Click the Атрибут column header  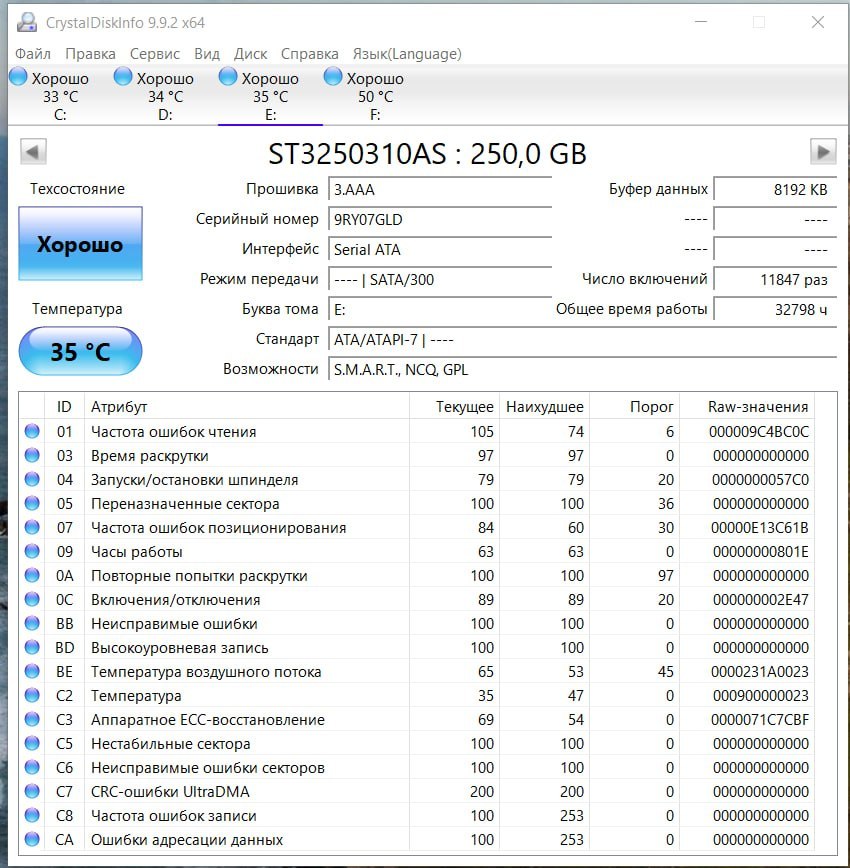tap(246, 407)
